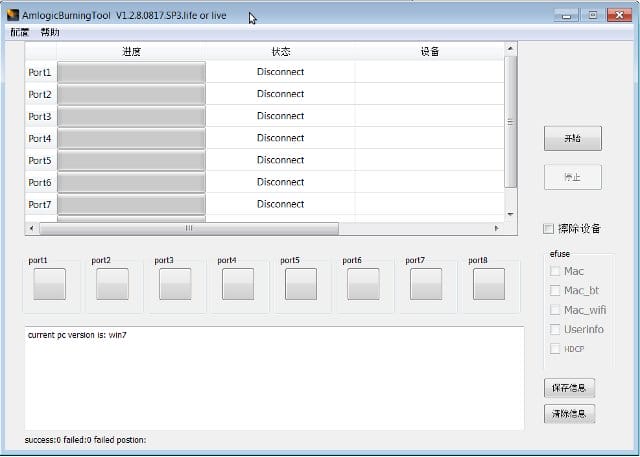Toggle the Mac_wifi checkbox
Screen dimensions: 640x457
coord(555,310)
